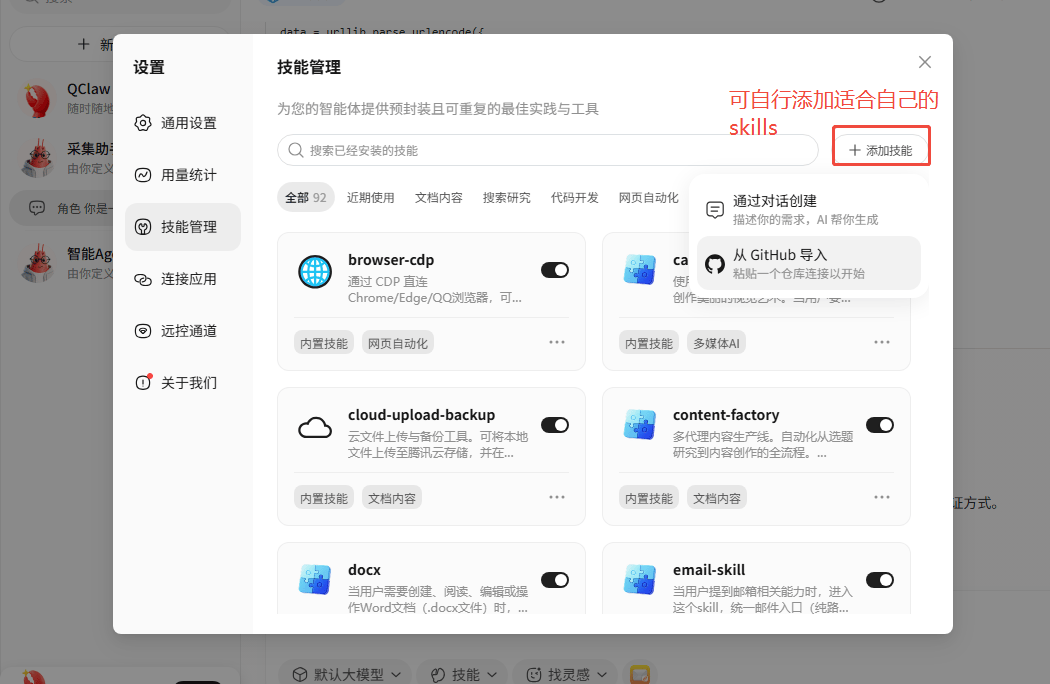Select 技能管理 in settings sidebar
The height and width of the screenshot is (684, 1050).
click(x=182, y=227)
